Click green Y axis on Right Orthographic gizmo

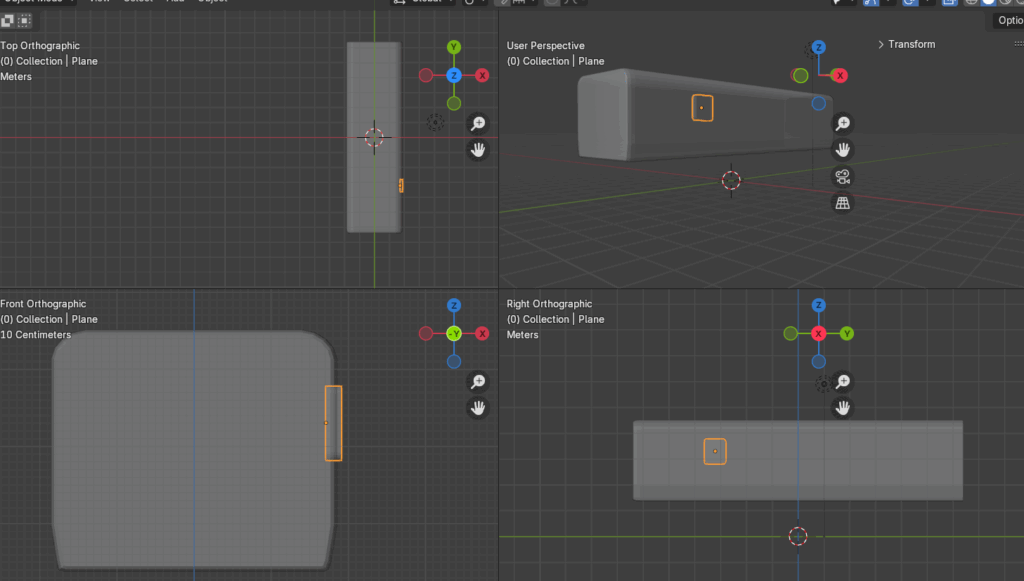847,333
